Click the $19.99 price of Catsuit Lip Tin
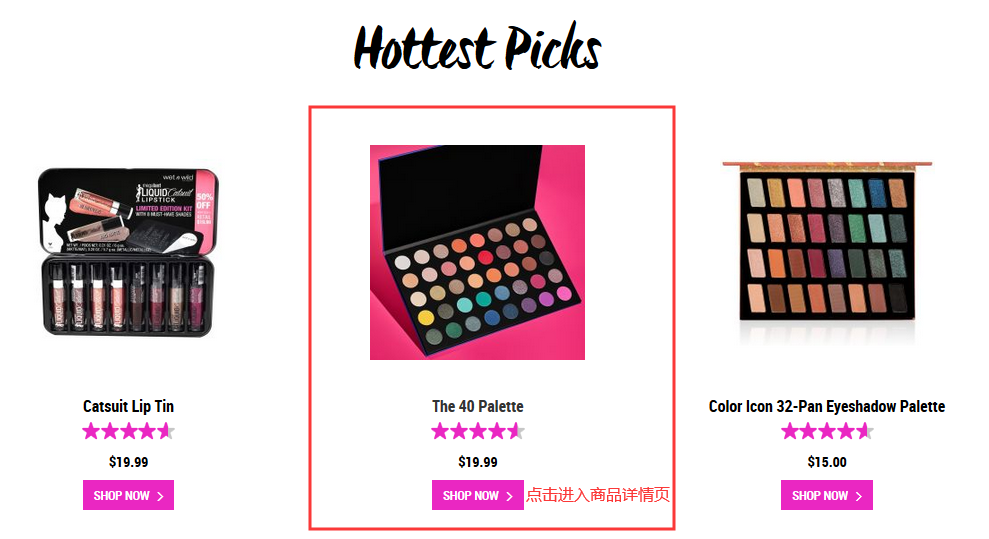Screen dimensions: 989x539 (128, 462)
